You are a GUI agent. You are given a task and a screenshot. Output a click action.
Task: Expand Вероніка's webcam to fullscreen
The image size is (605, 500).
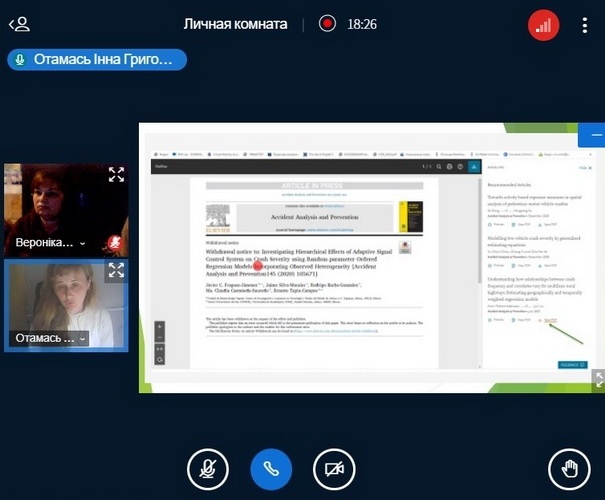[116, 175]
